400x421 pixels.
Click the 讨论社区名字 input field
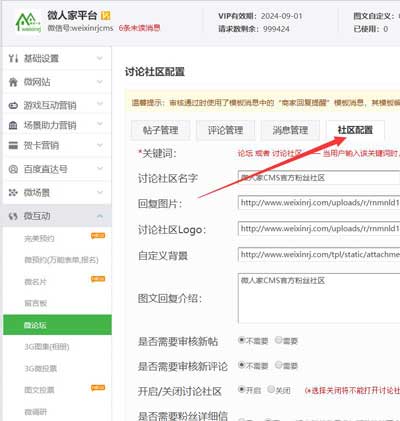click(319, 178)
